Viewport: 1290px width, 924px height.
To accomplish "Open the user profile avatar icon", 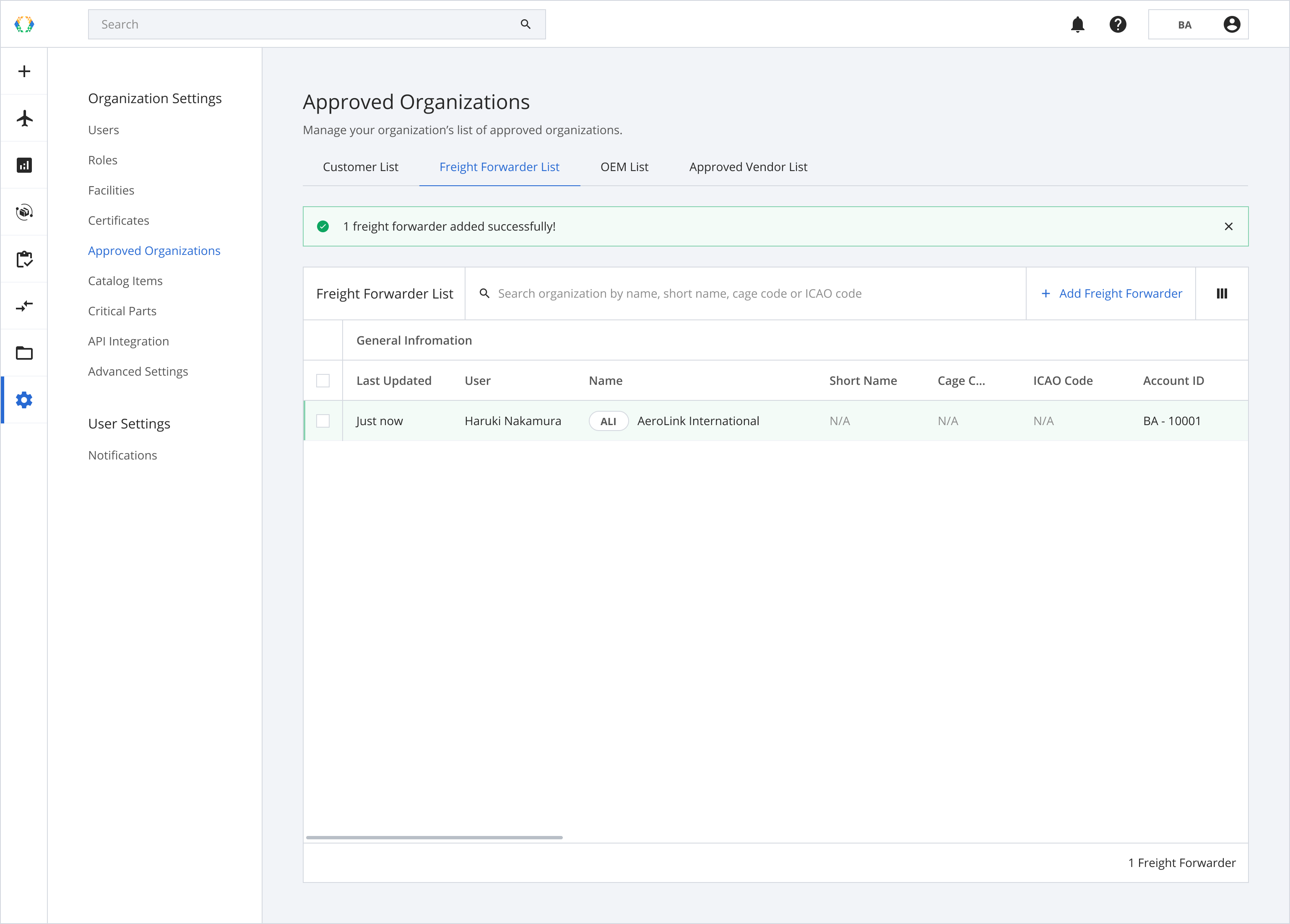I will coord(1231,24).
